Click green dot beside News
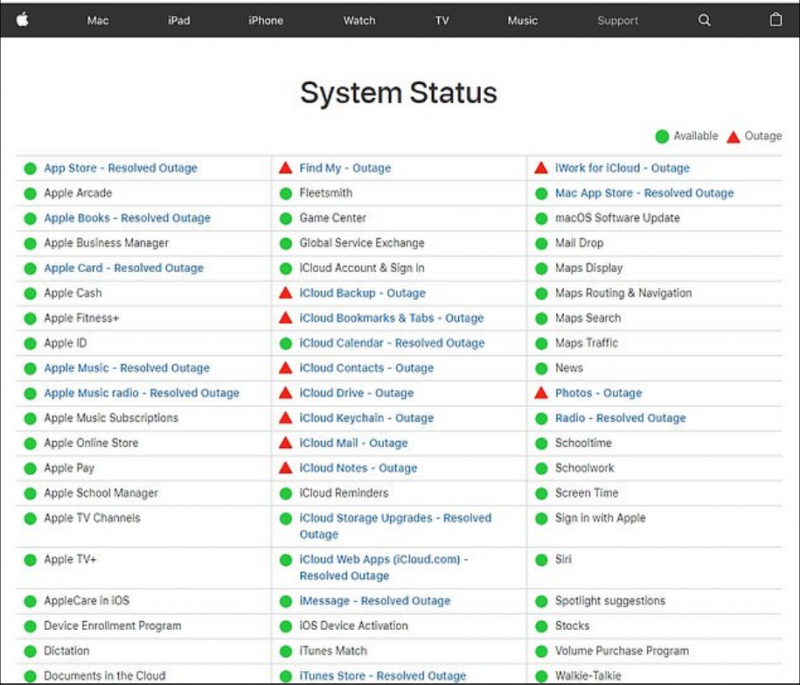The image size is (800, 685). pos(541,368)
